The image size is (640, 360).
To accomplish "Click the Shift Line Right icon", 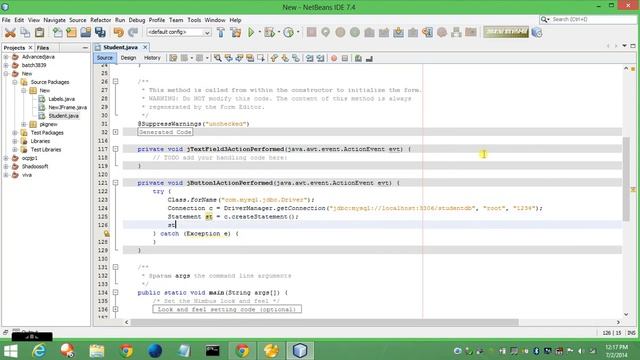I will [x=320, y=58].
